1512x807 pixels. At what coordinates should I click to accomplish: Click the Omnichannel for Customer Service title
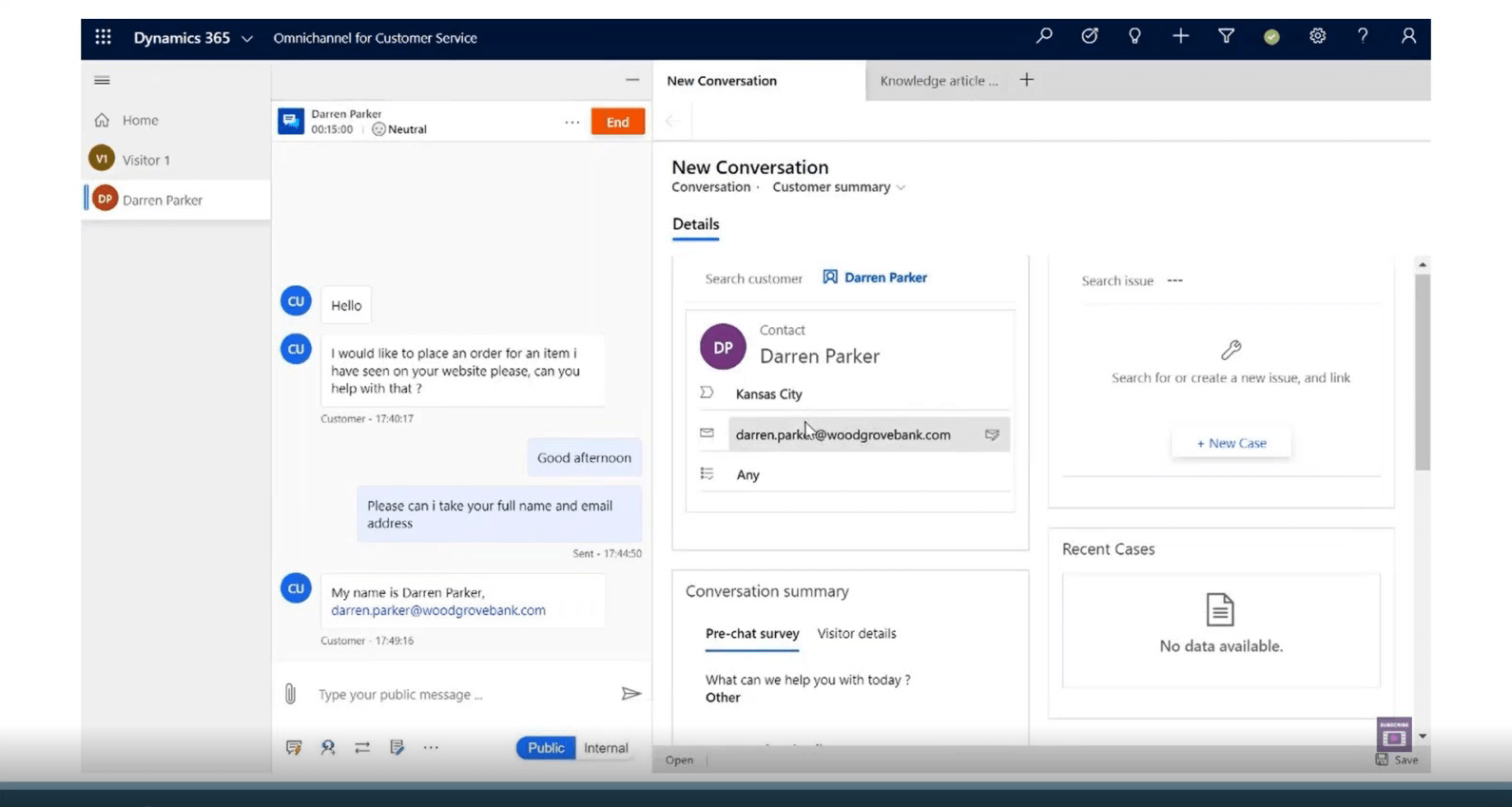(x=375, y=38)
